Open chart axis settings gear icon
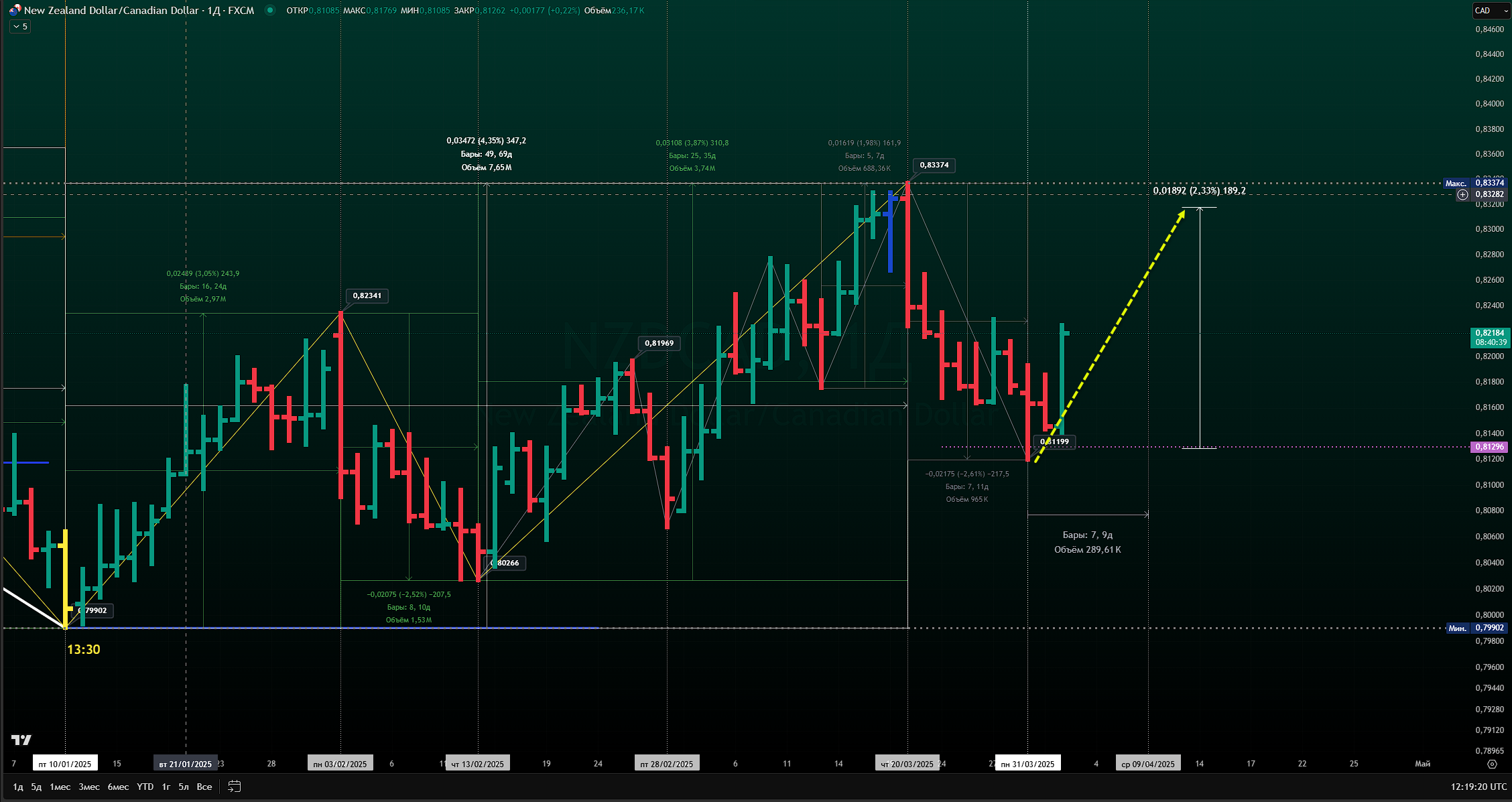 coord(1492,764)
